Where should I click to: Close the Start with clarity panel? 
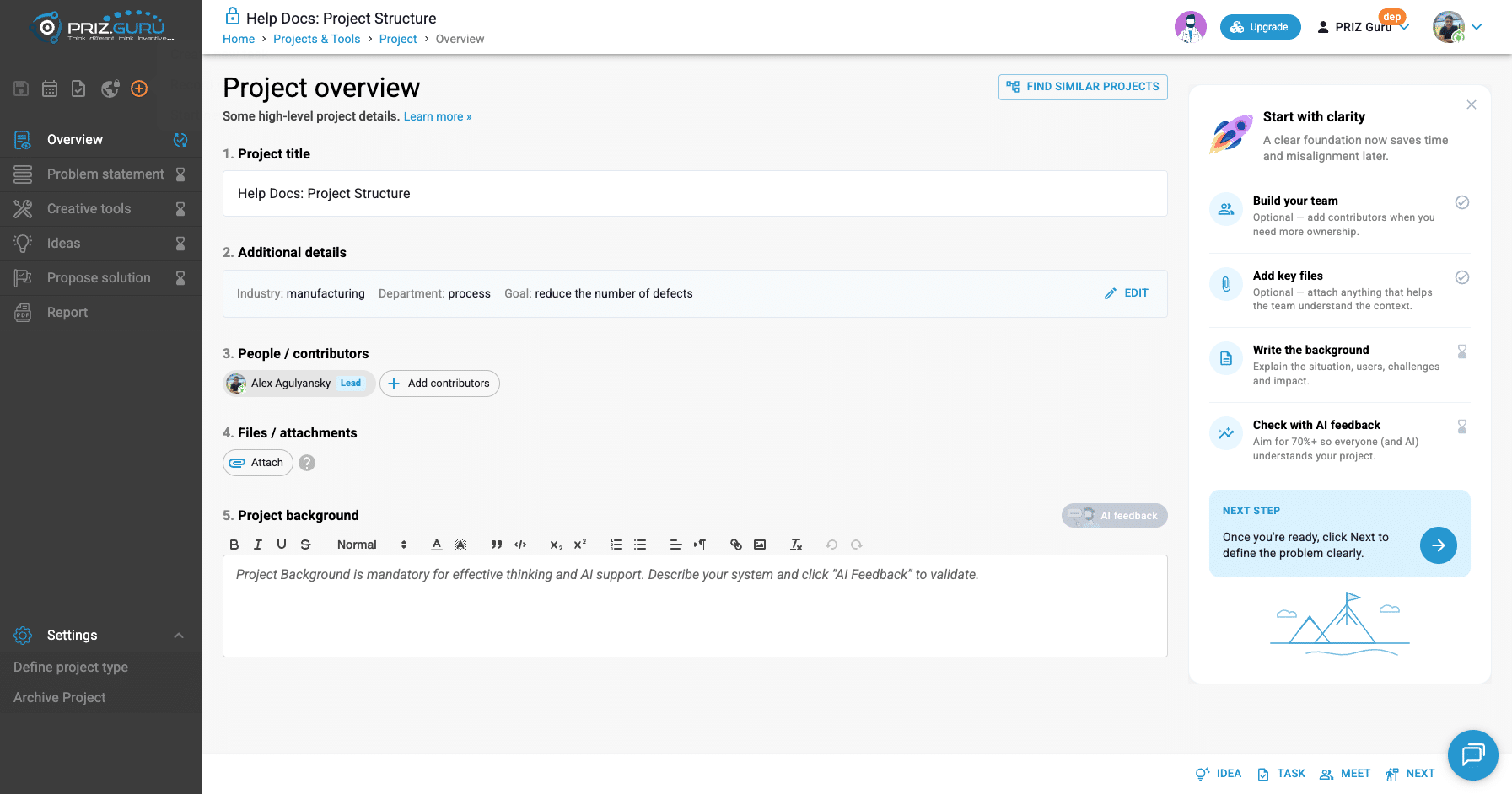point(1472,105)
